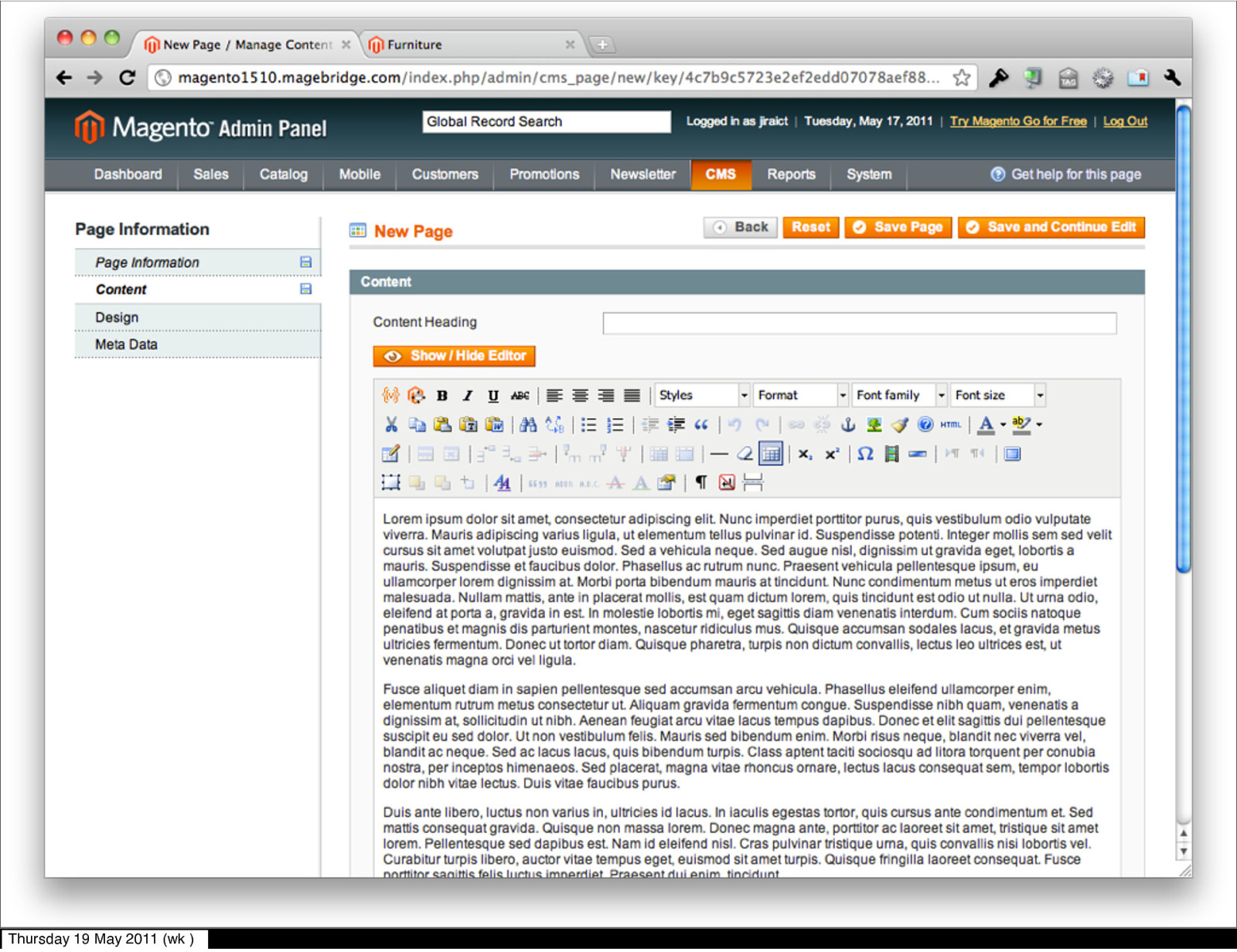Click Paste as Plain Text icon

(469, 424)
